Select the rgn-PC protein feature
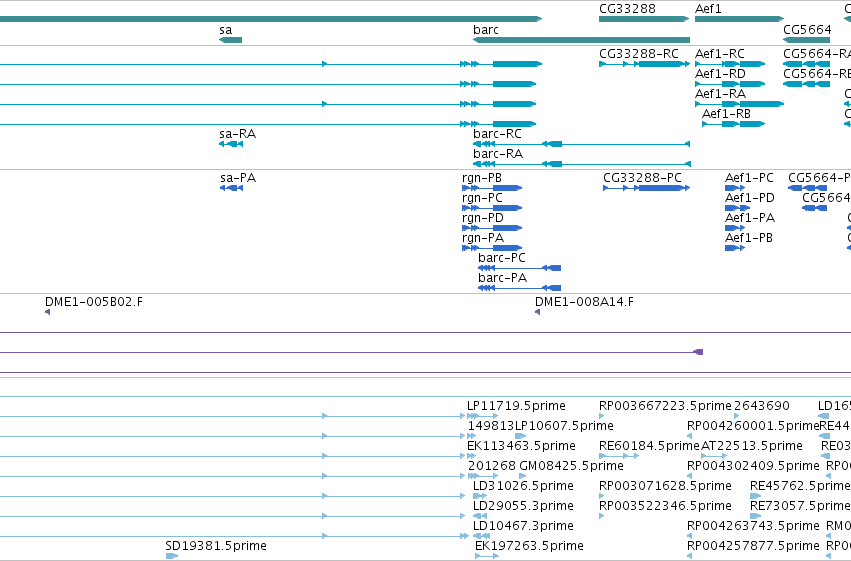 (x=492, y=208)
